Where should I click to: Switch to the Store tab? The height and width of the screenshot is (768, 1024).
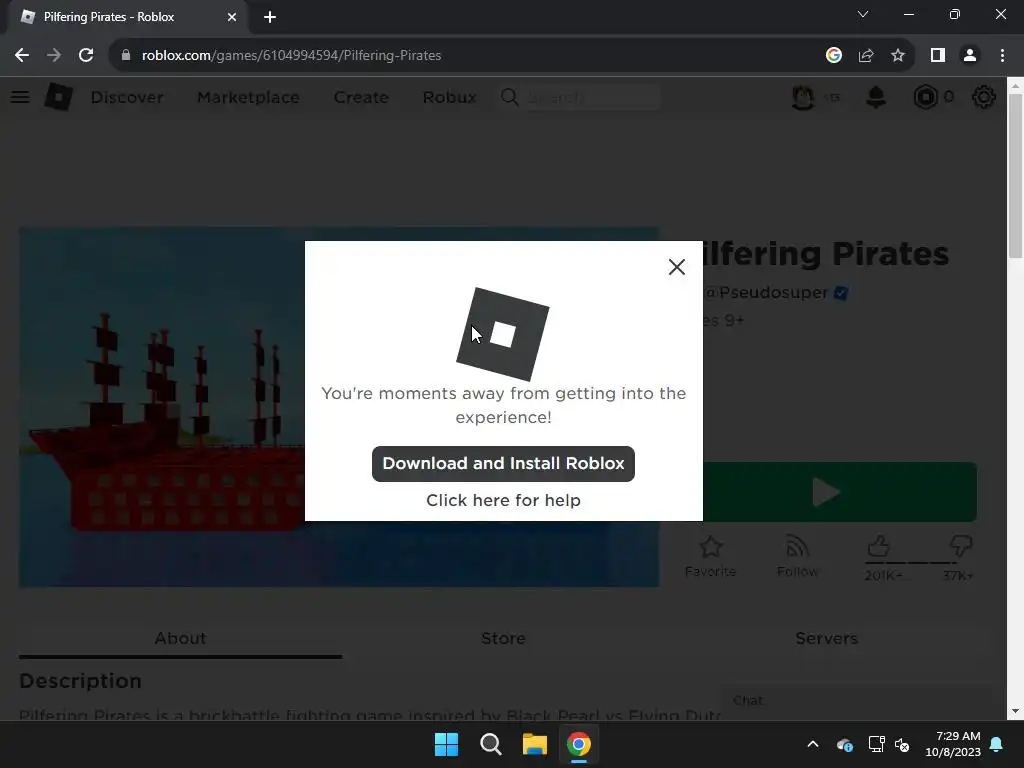(x=503, y=638)
